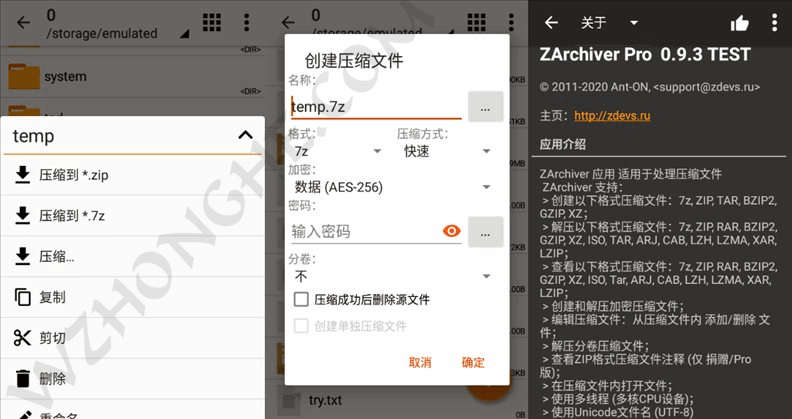
Task: Click grid view icon in middle panel
Action: point(476,22)
